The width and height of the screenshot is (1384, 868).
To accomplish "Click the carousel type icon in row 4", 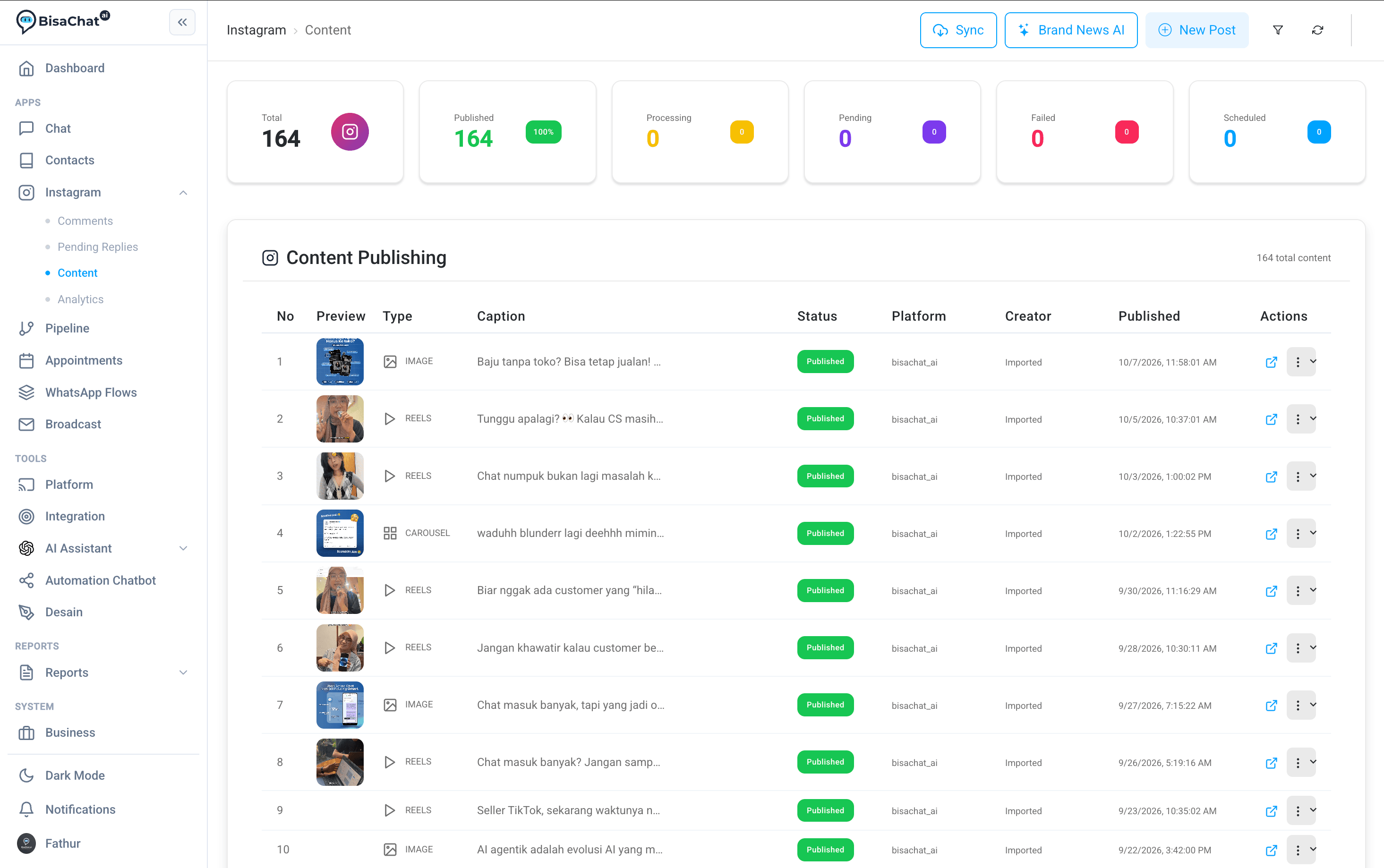I will (x=390, y=533).
